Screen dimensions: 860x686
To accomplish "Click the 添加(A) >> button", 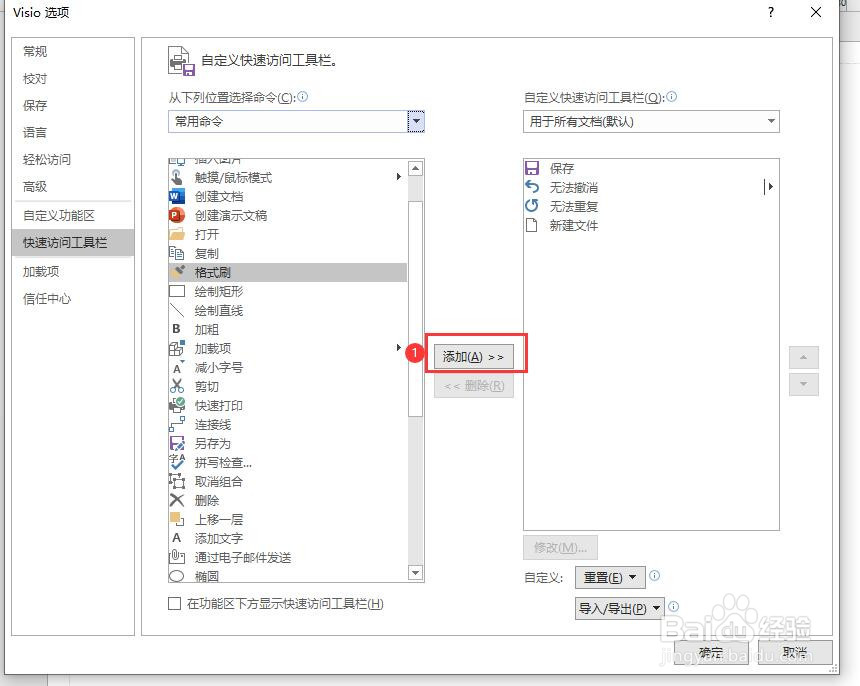I will pyautogui.click(x=473, y=357).
